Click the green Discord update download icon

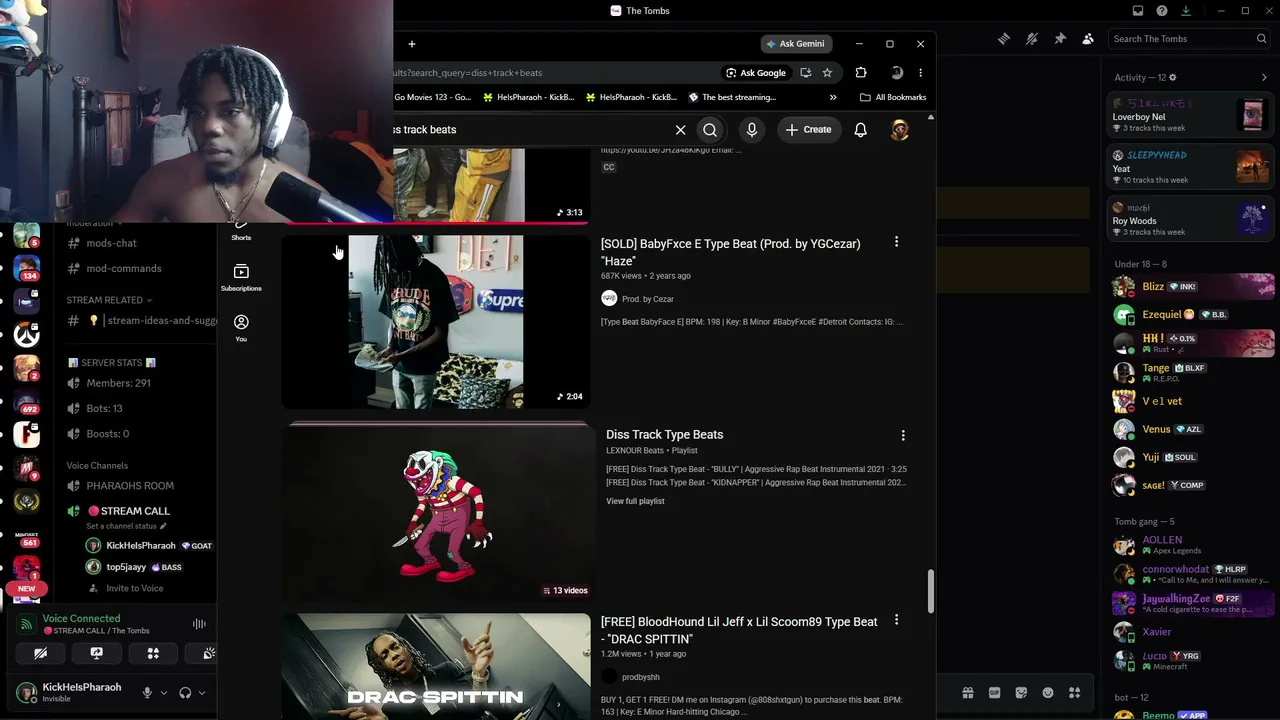1186,11
